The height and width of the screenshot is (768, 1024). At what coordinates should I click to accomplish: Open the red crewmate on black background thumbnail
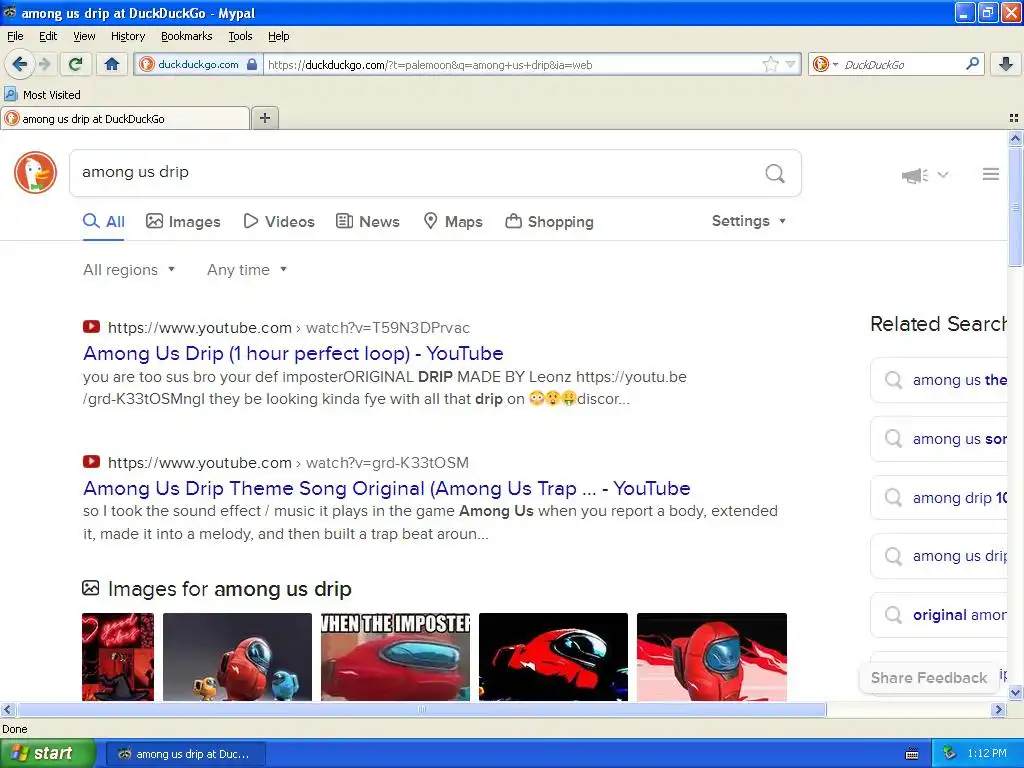[554, 656]
